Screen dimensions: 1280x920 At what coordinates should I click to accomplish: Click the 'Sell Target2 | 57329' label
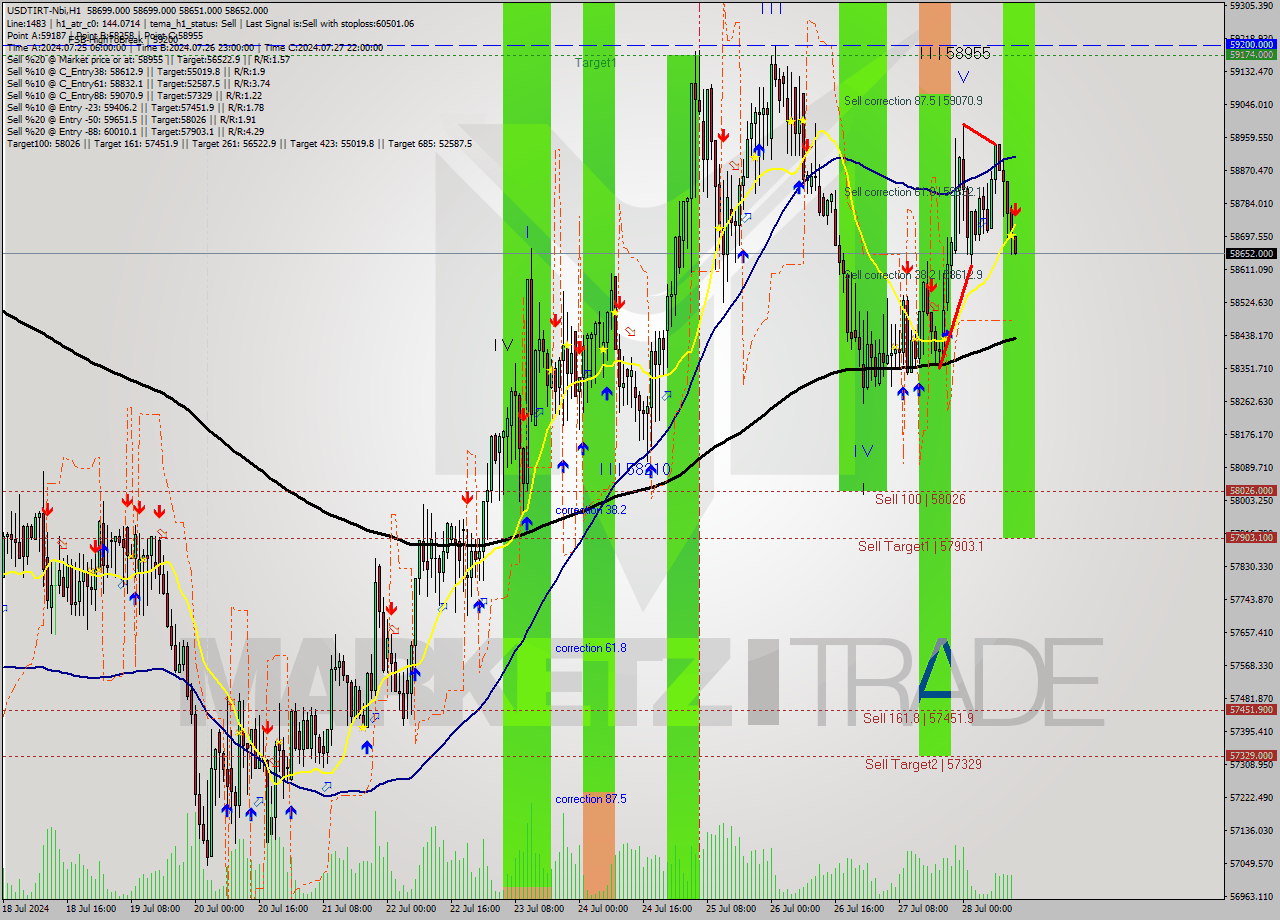click(923, 764)
